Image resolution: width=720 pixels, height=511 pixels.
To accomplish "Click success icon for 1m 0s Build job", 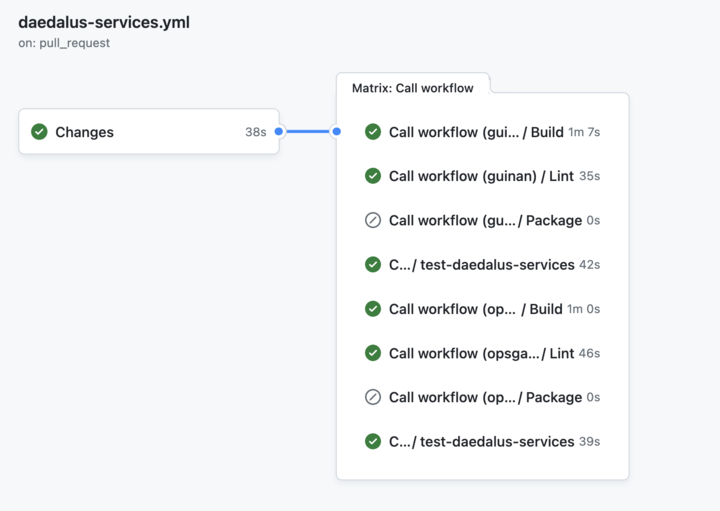I will (373, 309).
